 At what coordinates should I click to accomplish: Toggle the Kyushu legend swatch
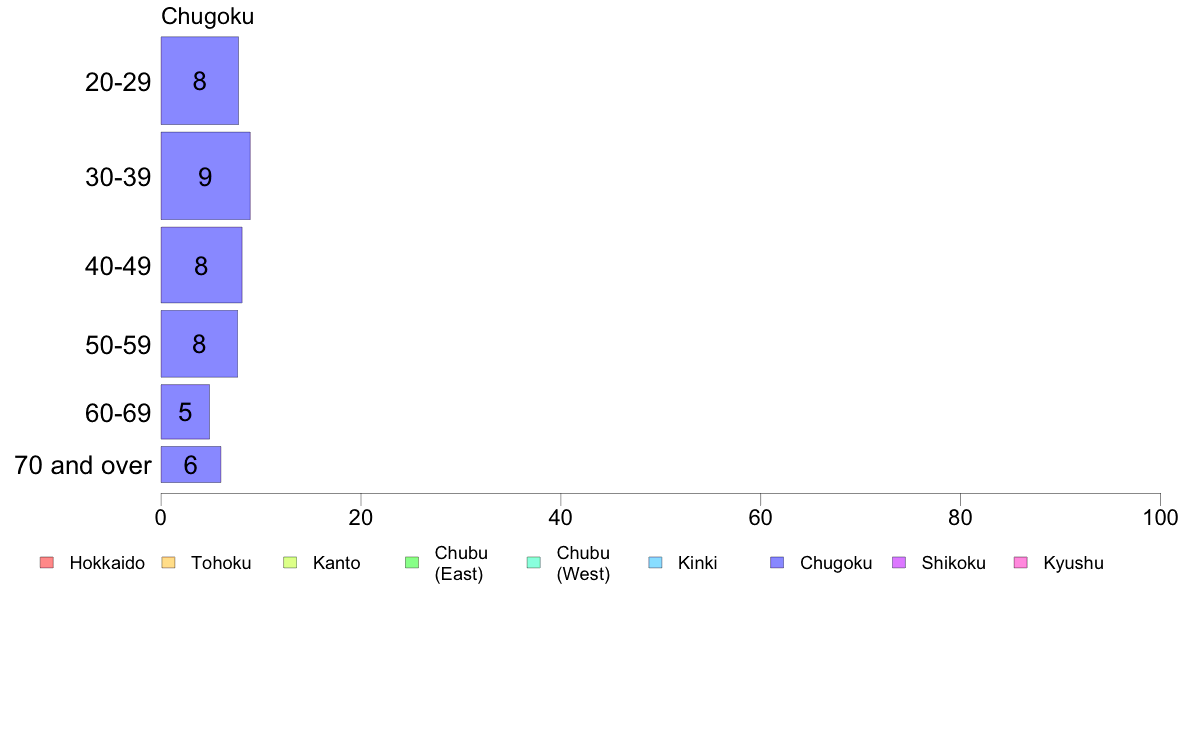1021,562
